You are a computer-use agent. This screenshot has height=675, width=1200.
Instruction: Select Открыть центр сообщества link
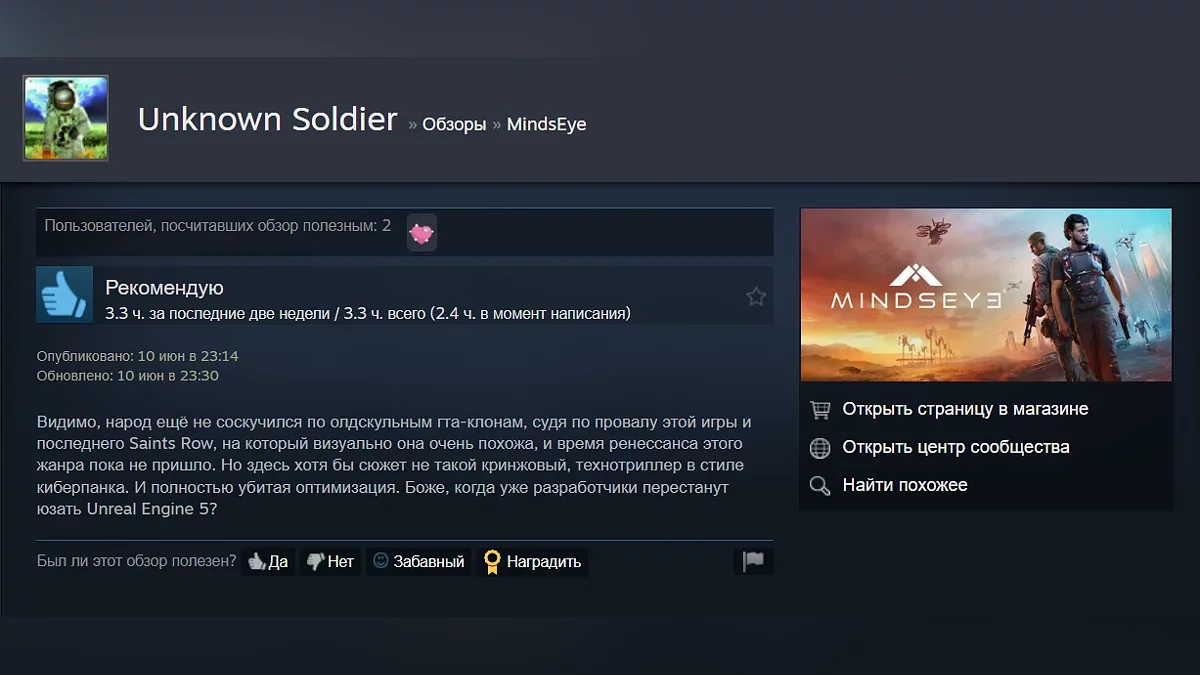coord(956,447)
